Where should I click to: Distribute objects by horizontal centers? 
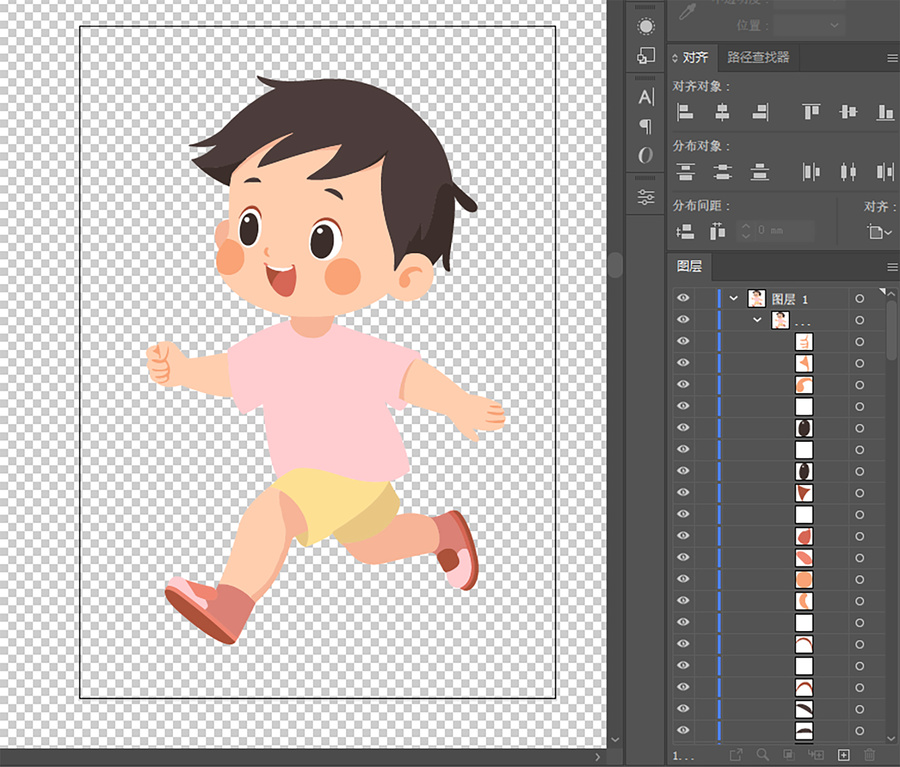click(x=848, y=172)
